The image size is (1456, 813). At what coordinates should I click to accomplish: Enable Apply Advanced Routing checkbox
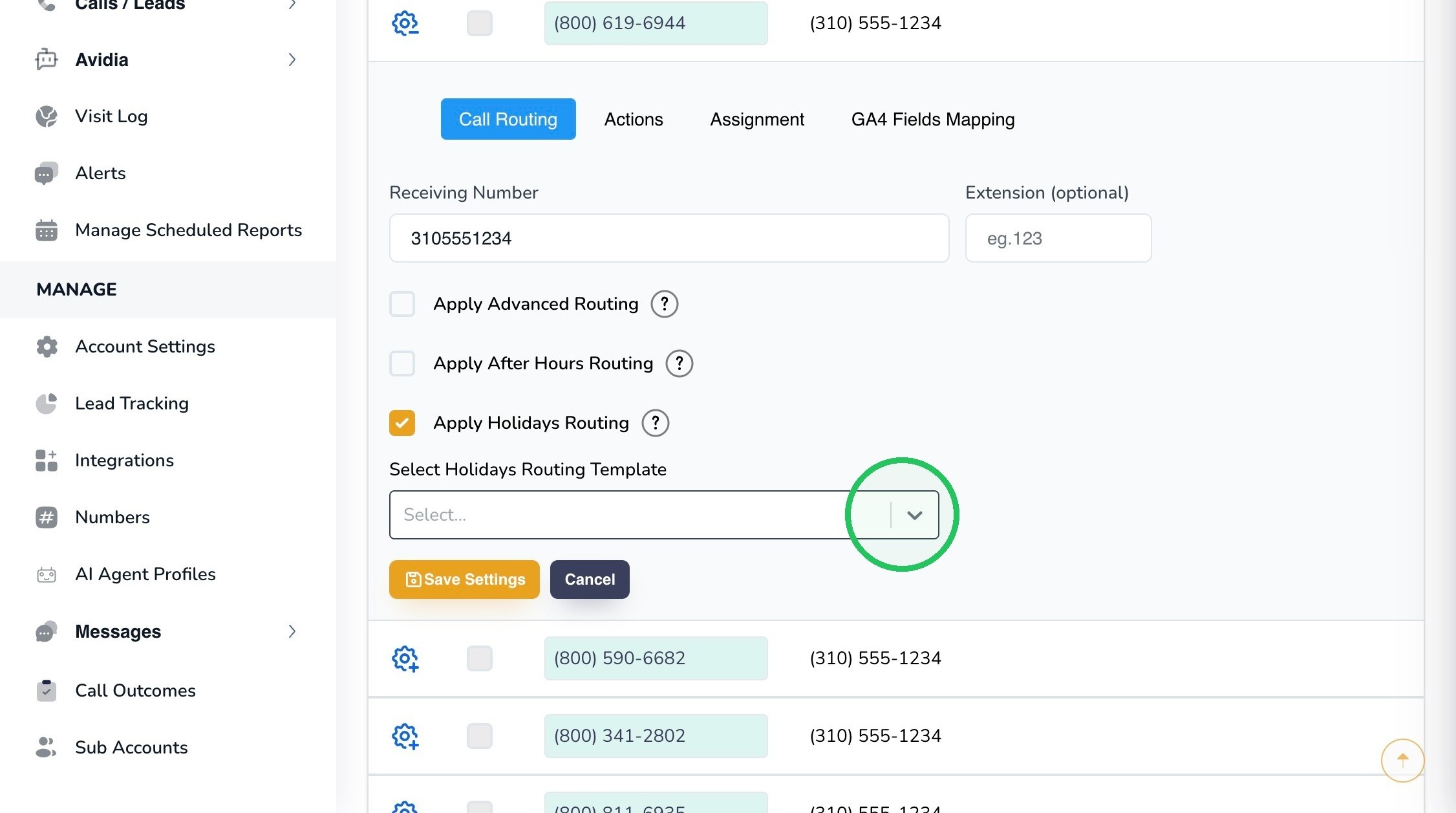[x=402, y=304]
